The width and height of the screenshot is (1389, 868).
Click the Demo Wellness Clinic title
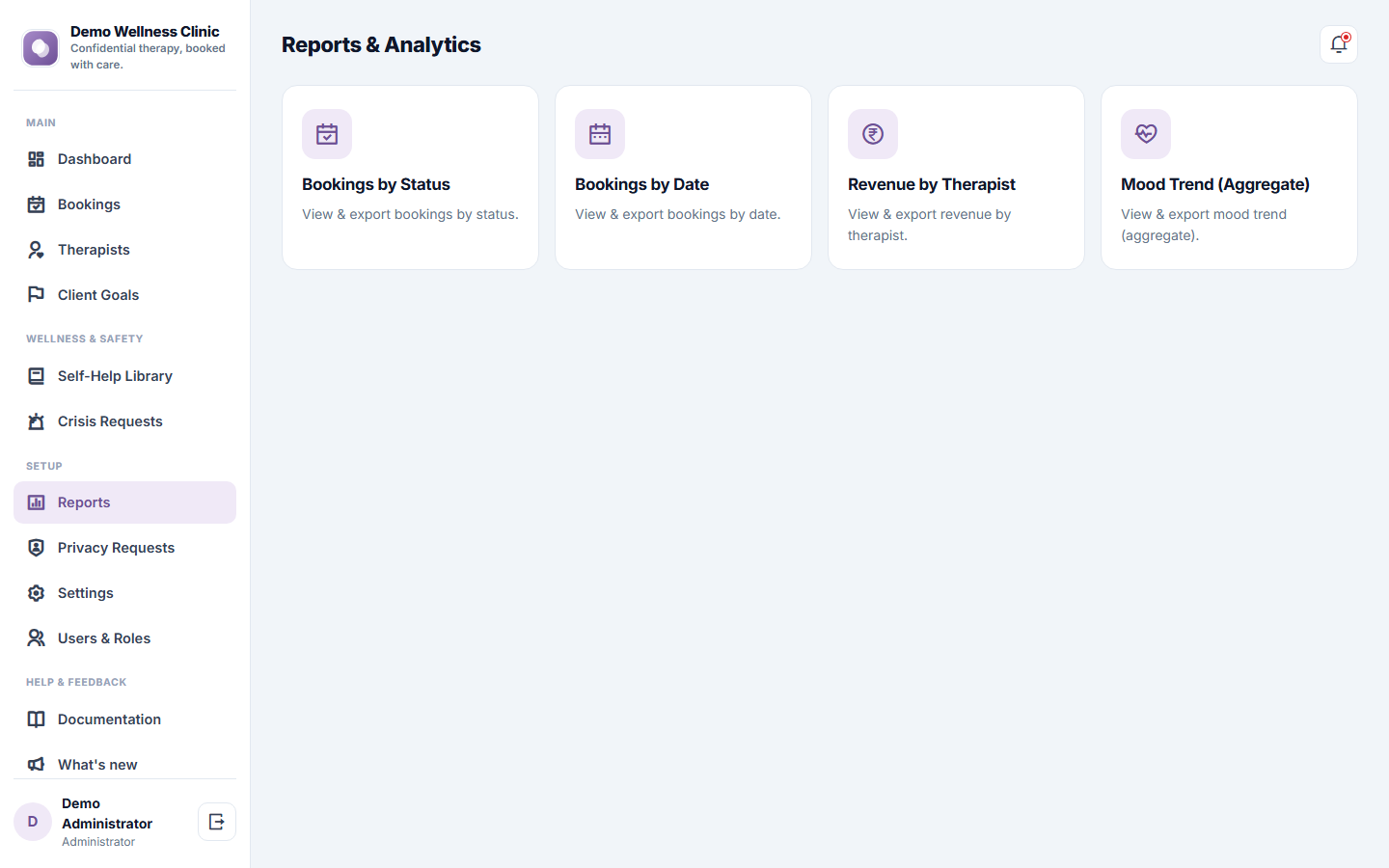click(145, 32)
